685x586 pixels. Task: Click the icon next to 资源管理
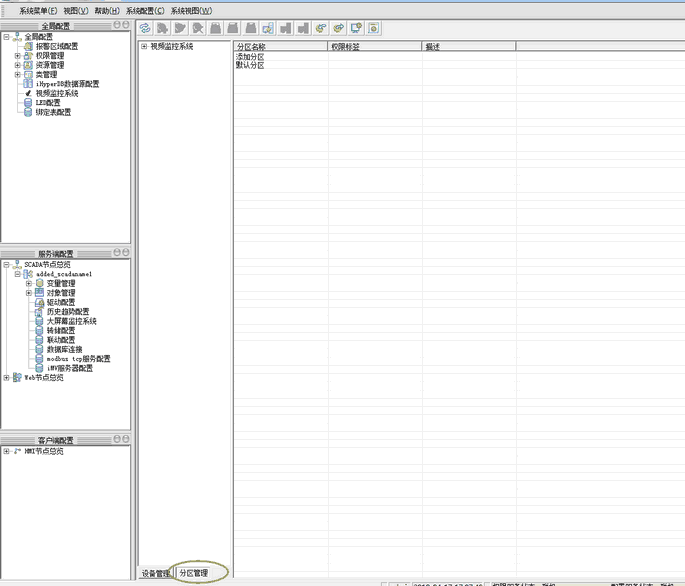[28, 65]
